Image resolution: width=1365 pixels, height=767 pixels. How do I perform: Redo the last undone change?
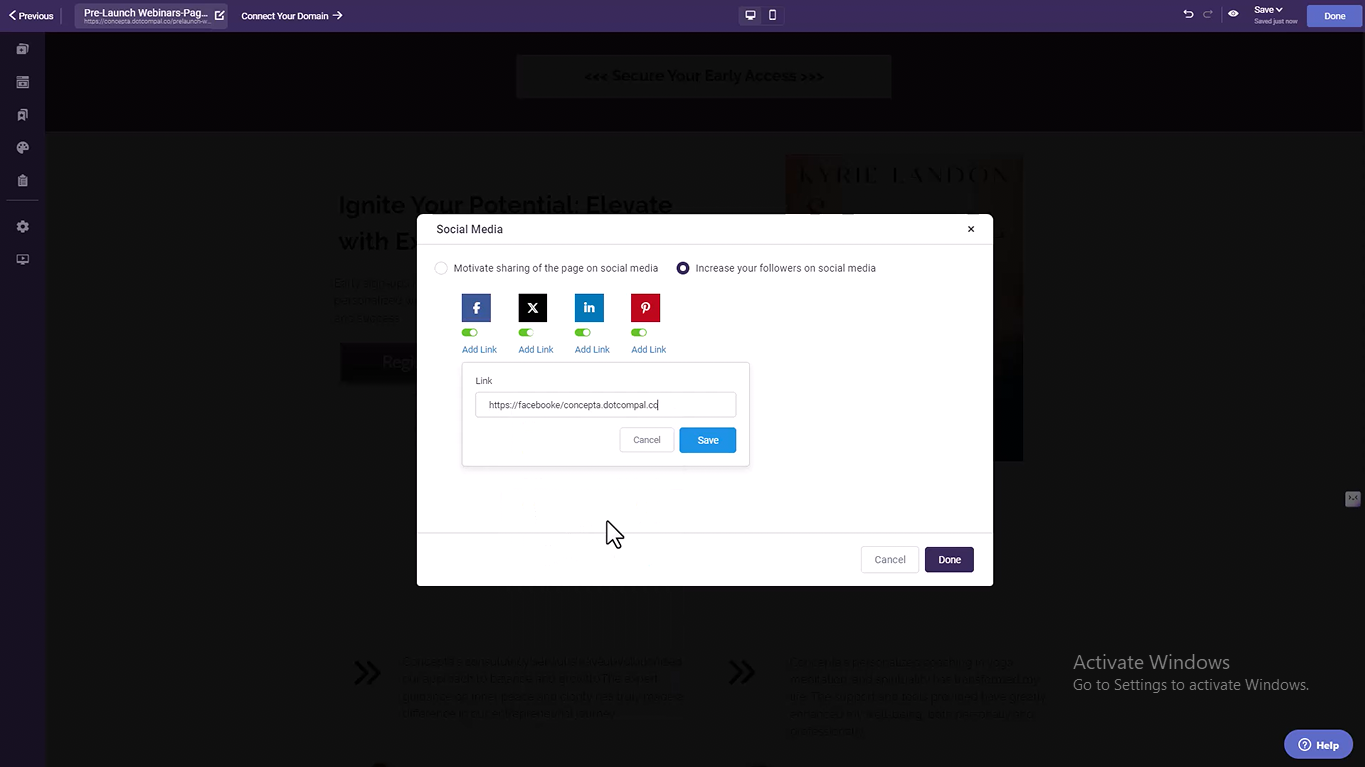tap(1208, 15)
